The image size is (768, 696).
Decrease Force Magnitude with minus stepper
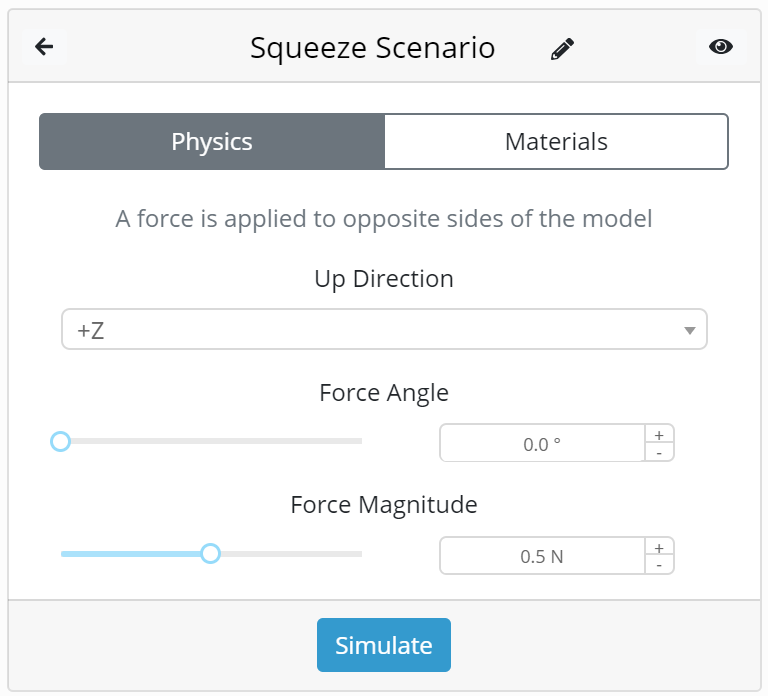pos(659,565)
